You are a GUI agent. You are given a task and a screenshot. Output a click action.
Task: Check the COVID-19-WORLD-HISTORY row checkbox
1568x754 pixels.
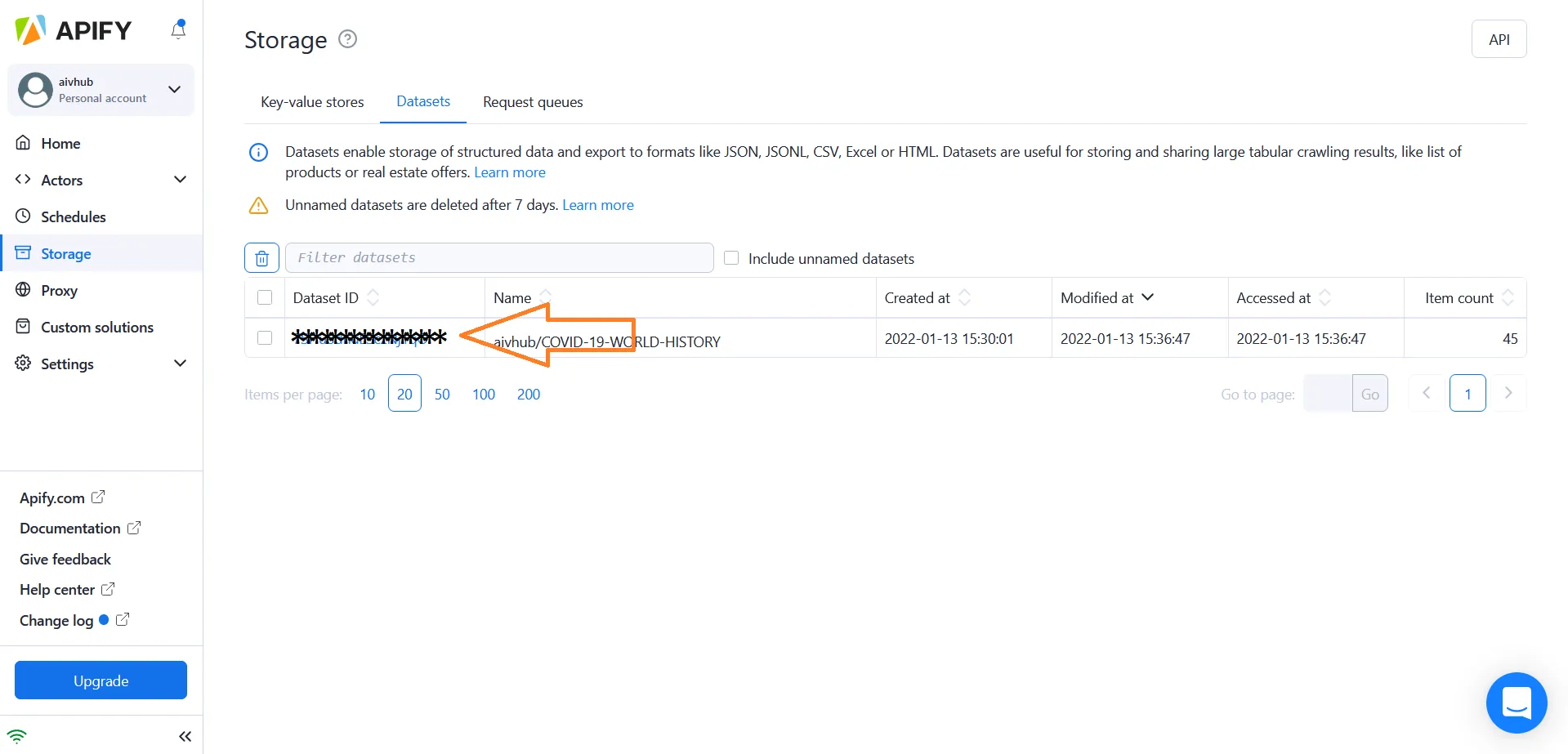tap(265, 337)
